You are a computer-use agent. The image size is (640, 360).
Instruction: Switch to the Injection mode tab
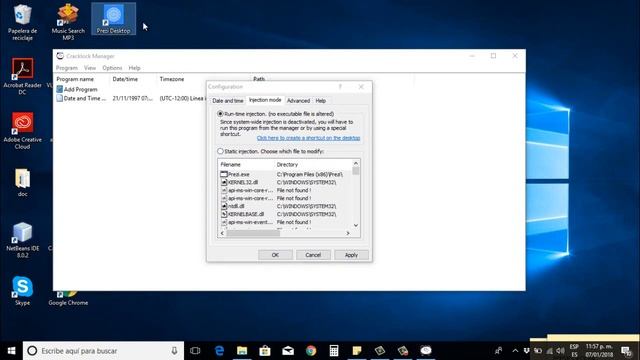(265, 100)
